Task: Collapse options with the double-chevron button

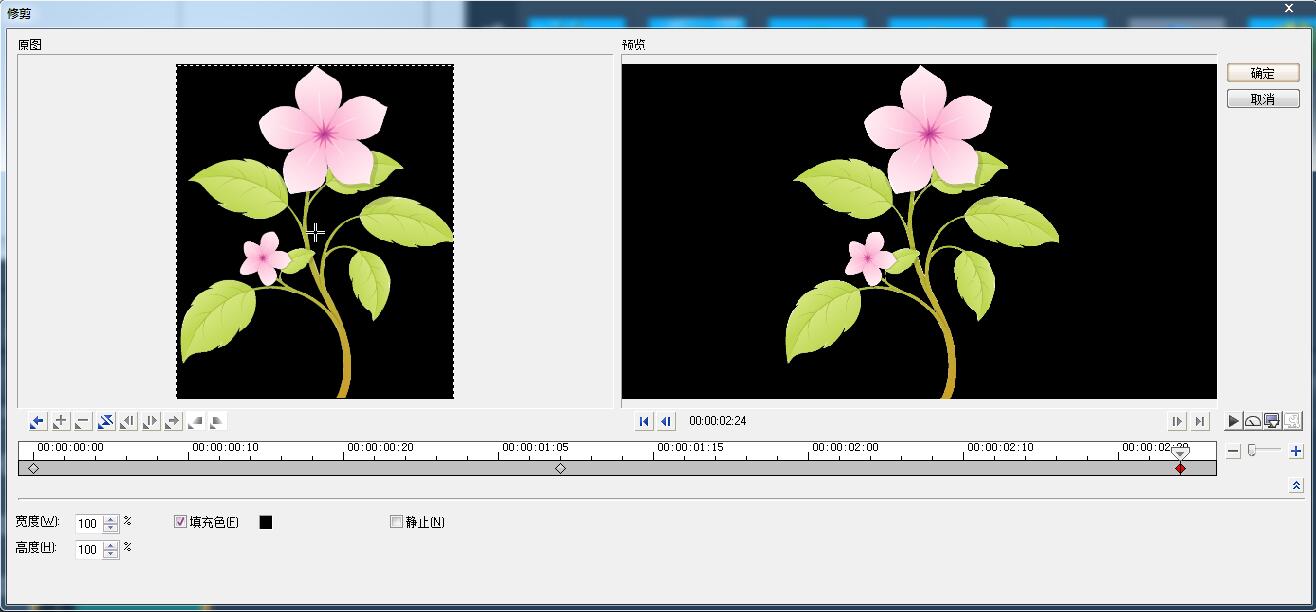Action: point(1296,486)
